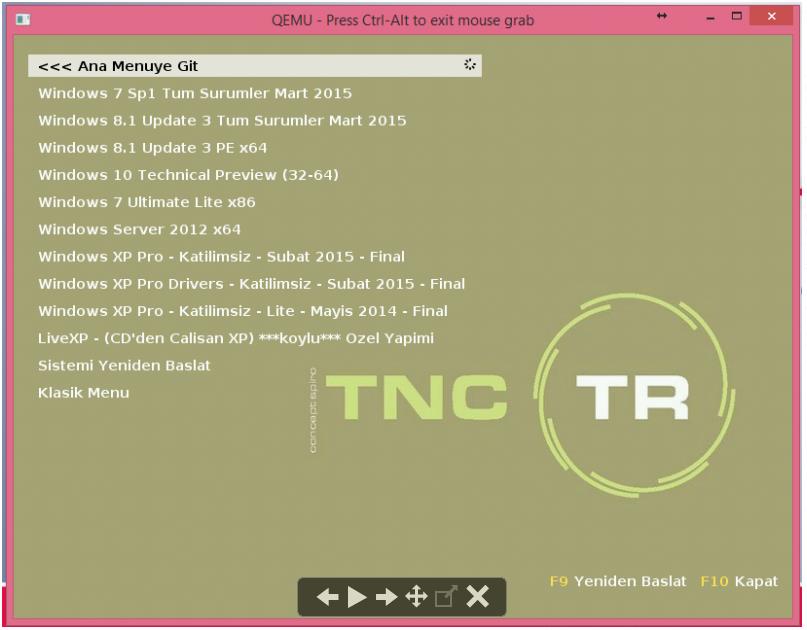Open the Klasik Menu entry

click(x=84, y=393)
